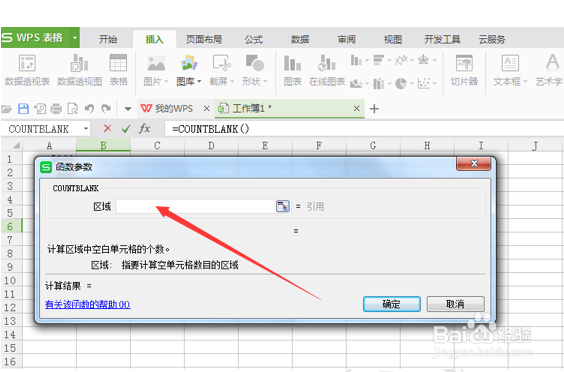
Task: Switch to the 页面布局 tab
Action: click(204, 39)
